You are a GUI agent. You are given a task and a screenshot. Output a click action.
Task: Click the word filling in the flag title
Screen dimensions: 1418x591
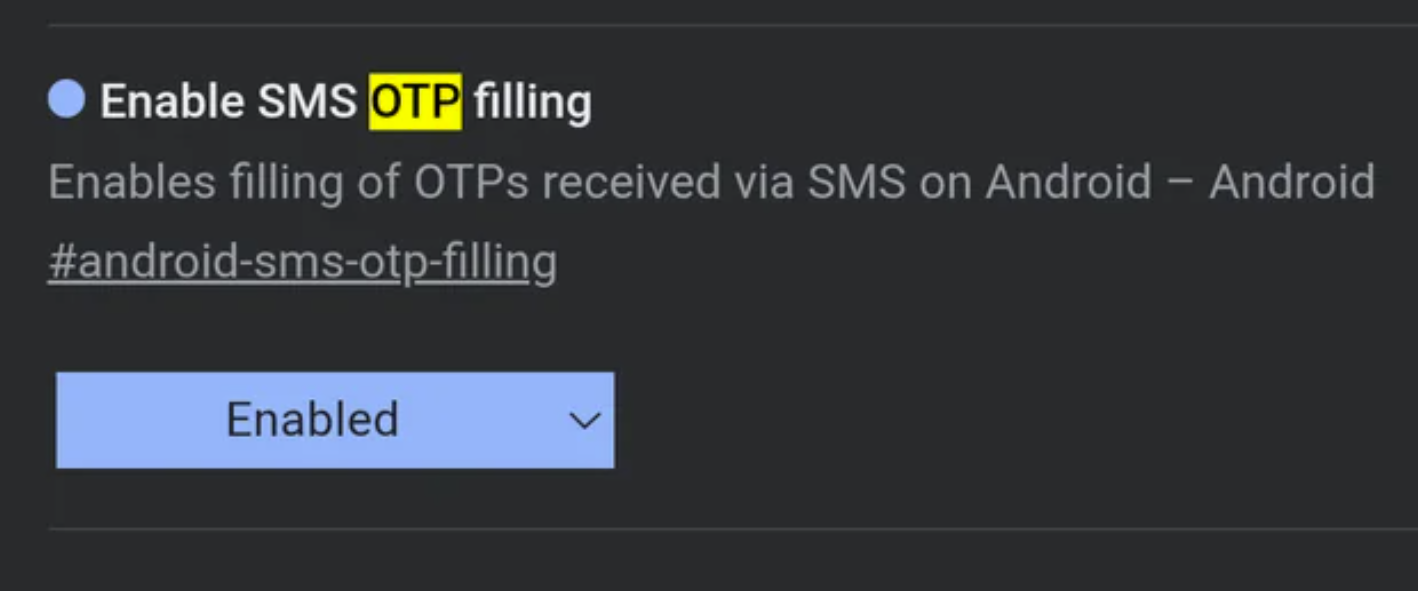(x=532, y=101)
